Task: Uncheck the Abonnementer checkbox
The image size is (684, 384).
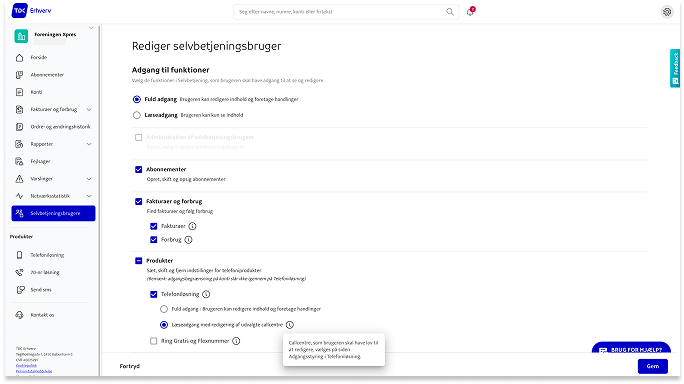Action: point(139,169)
